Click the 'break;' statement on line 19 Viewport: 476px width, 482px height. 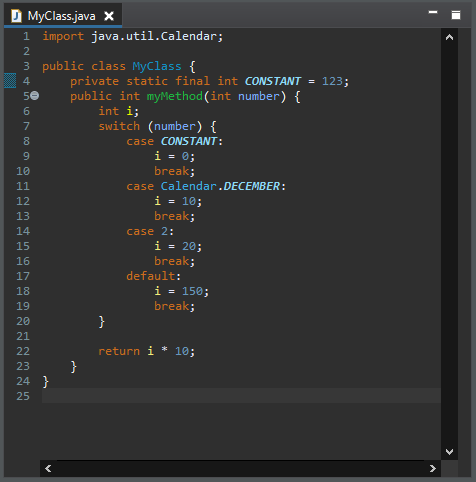pos(174,306)
